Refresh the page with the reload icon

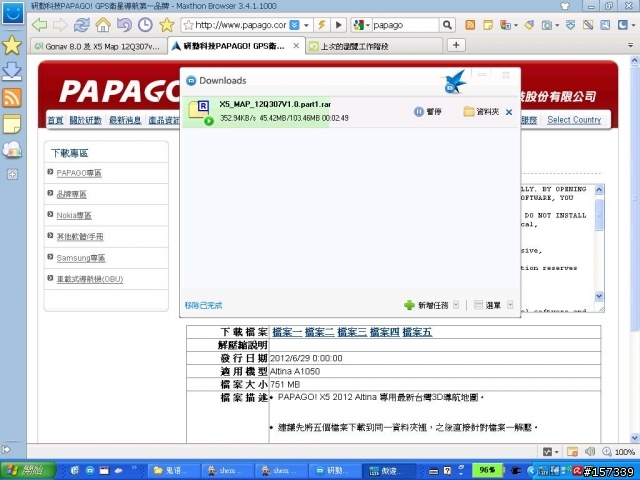coord(81,25)
